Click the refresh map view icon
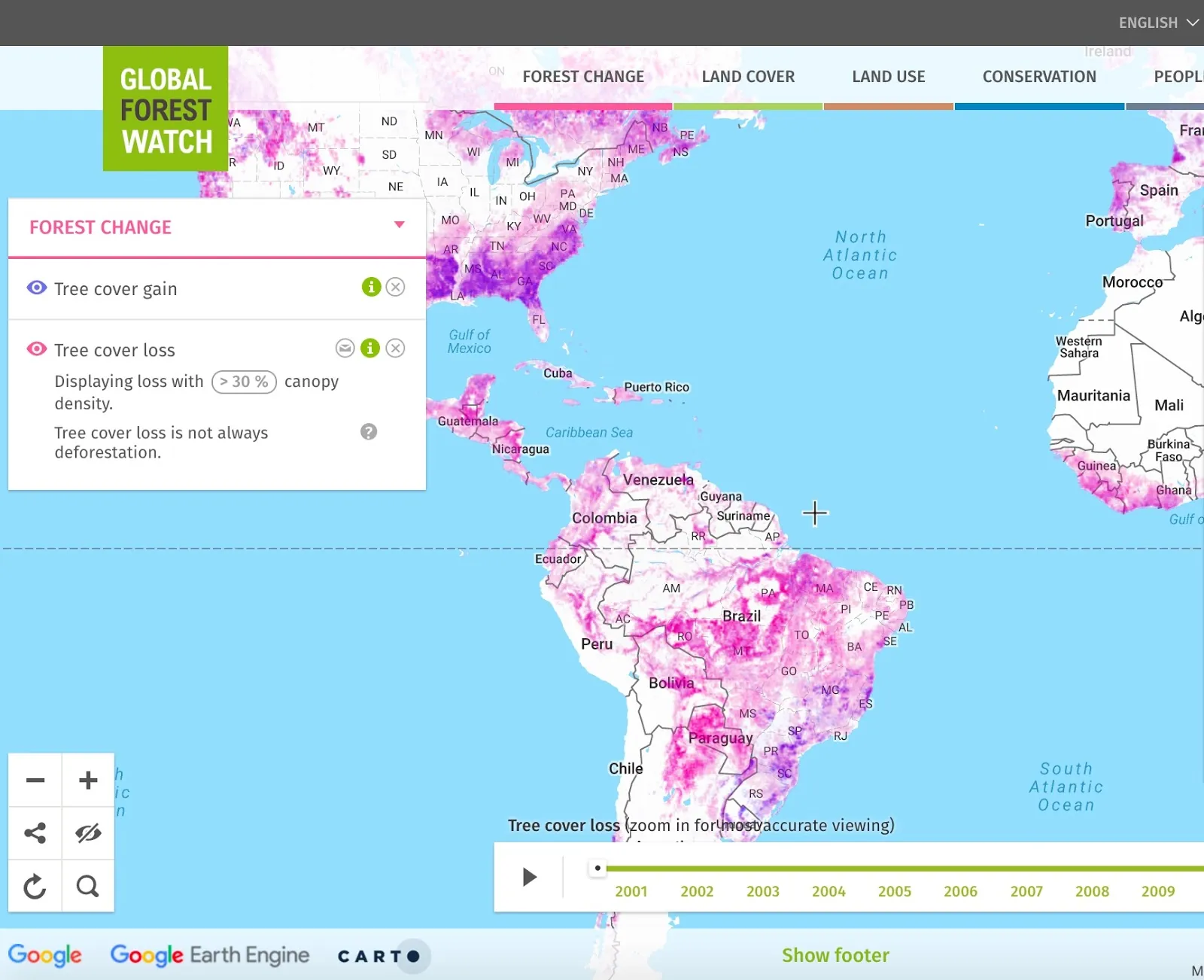The image size is (1204, 980). click(x=35, y=886)
